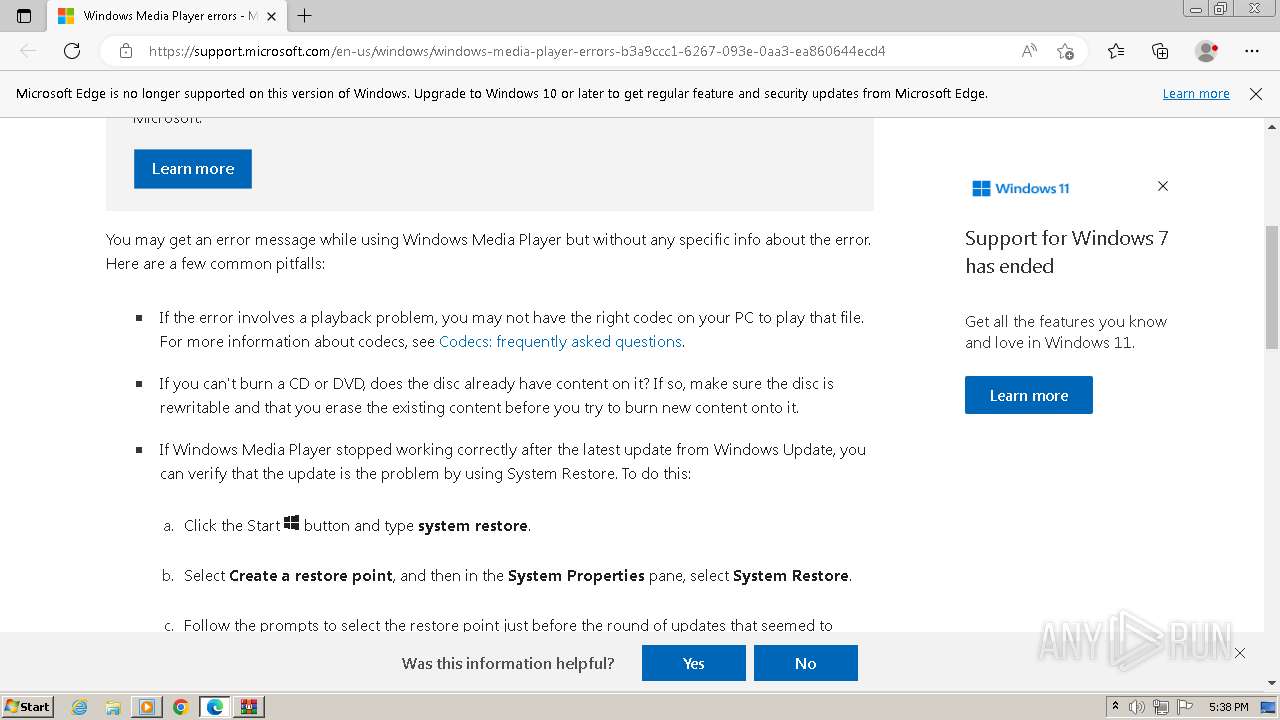
Task: Click Learn more in the Windows 11 ad
Action: (x=1028, y=395)
